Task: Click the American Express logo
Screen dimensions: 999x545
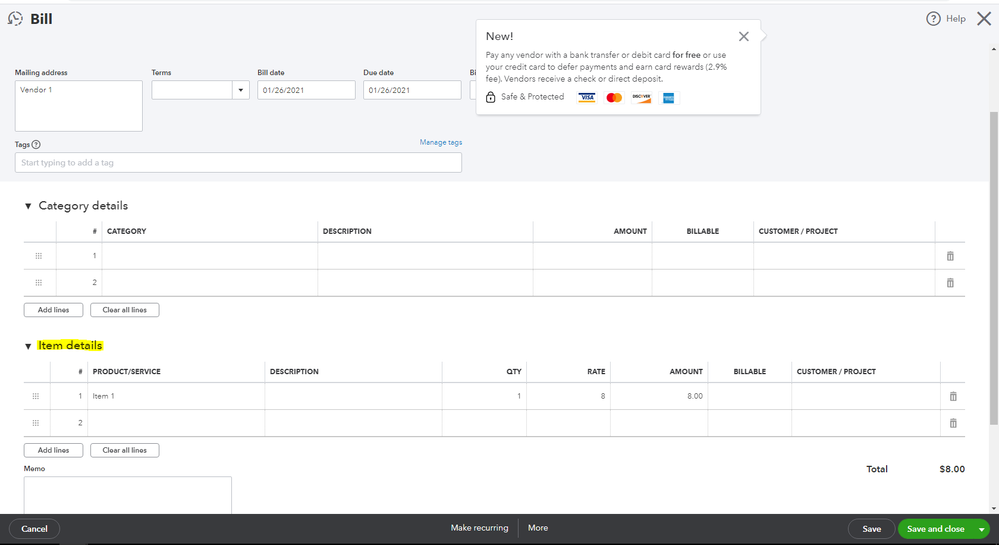Action: pyautogui.click(x=668, y=98)
